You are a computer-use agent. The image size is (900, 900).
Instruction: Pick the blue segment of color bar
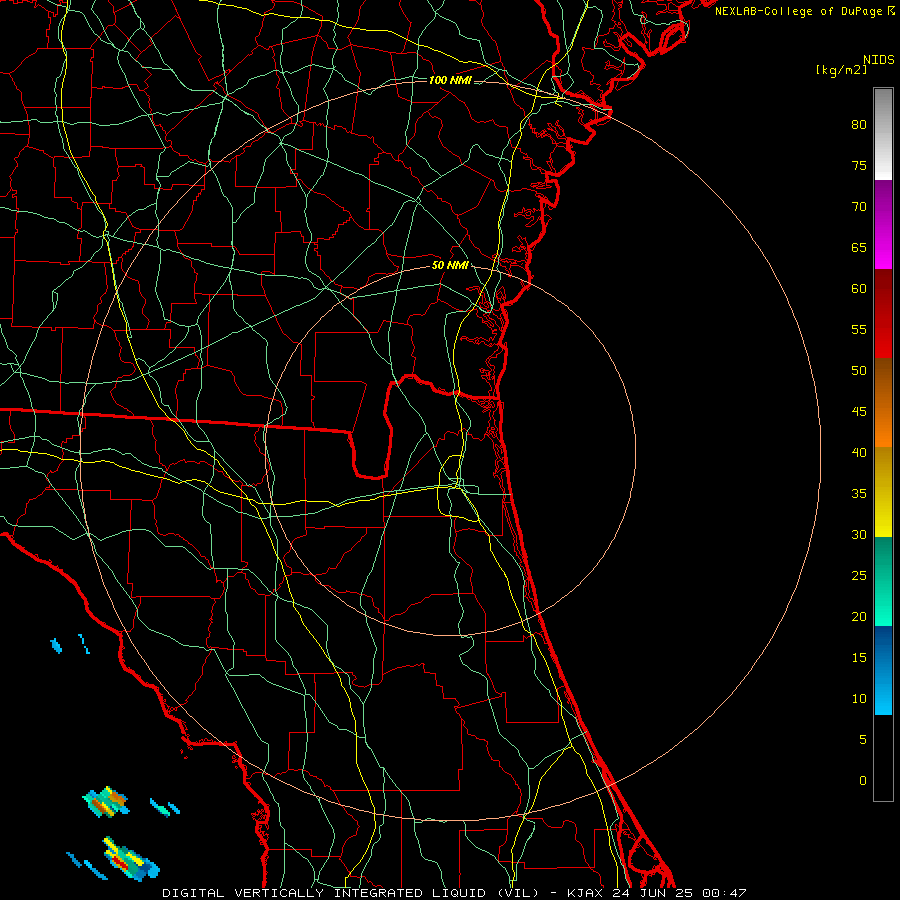(x=883, y=670)
